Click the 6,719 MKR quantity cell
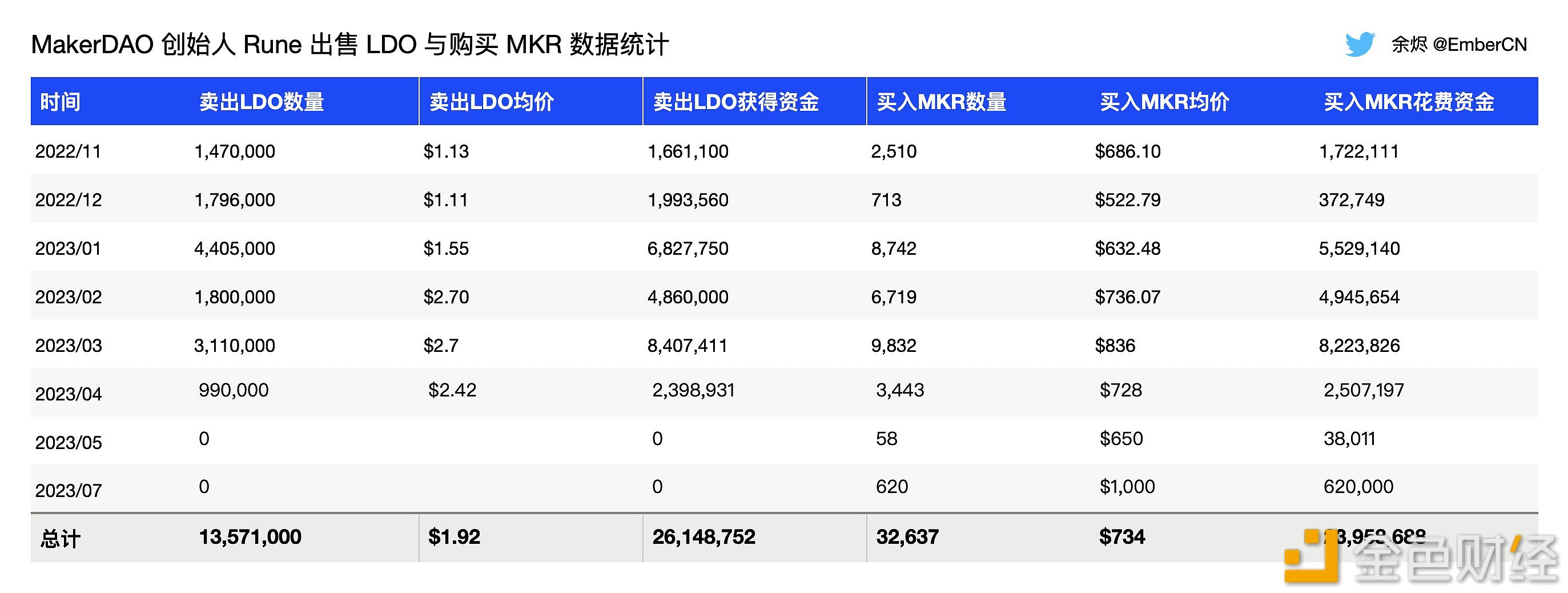The image size is (1568, 593). click(894, 297)
